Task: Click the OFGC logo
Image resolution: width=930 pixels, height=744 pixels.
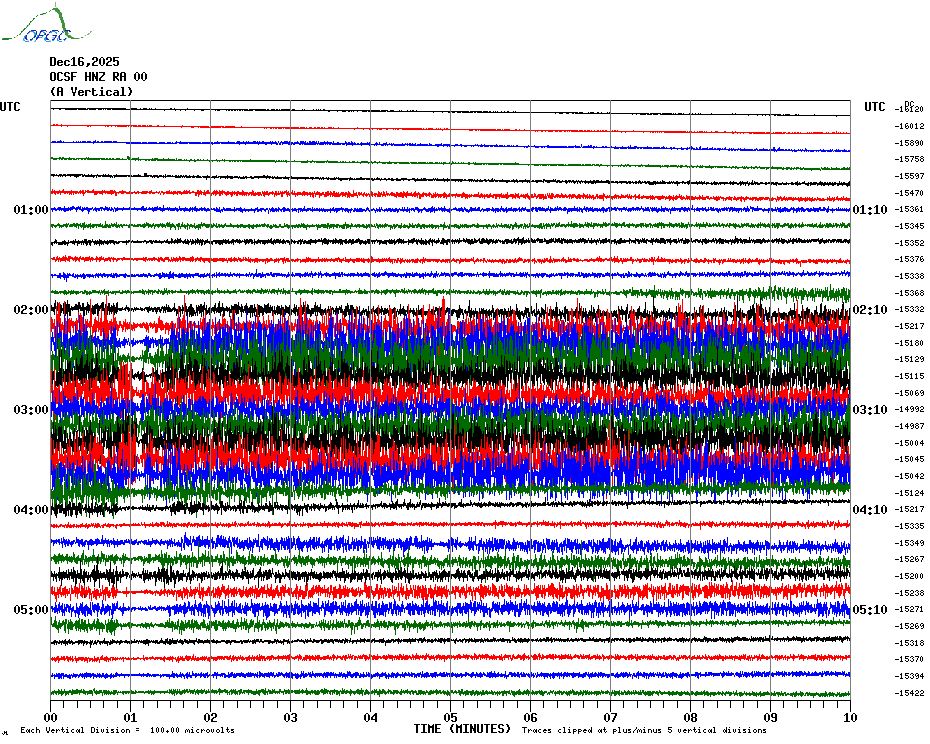Action: coord(47,24)
